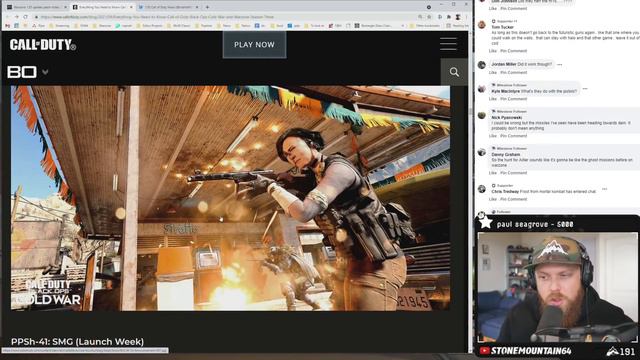Click the callofduty.com address bar

pyautogui.click(x=224, y=17)
